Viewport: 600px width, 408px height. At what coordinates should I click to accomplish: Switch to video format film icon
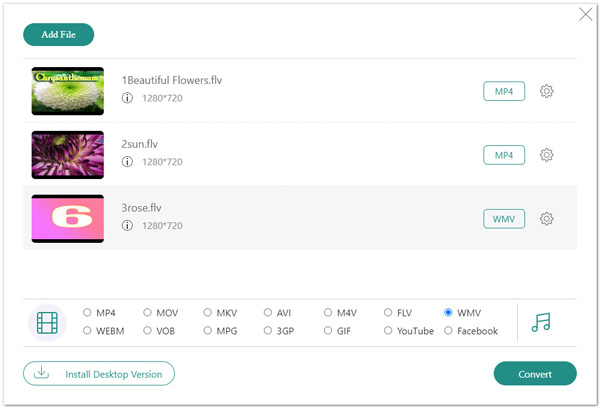tap(47, 322)
